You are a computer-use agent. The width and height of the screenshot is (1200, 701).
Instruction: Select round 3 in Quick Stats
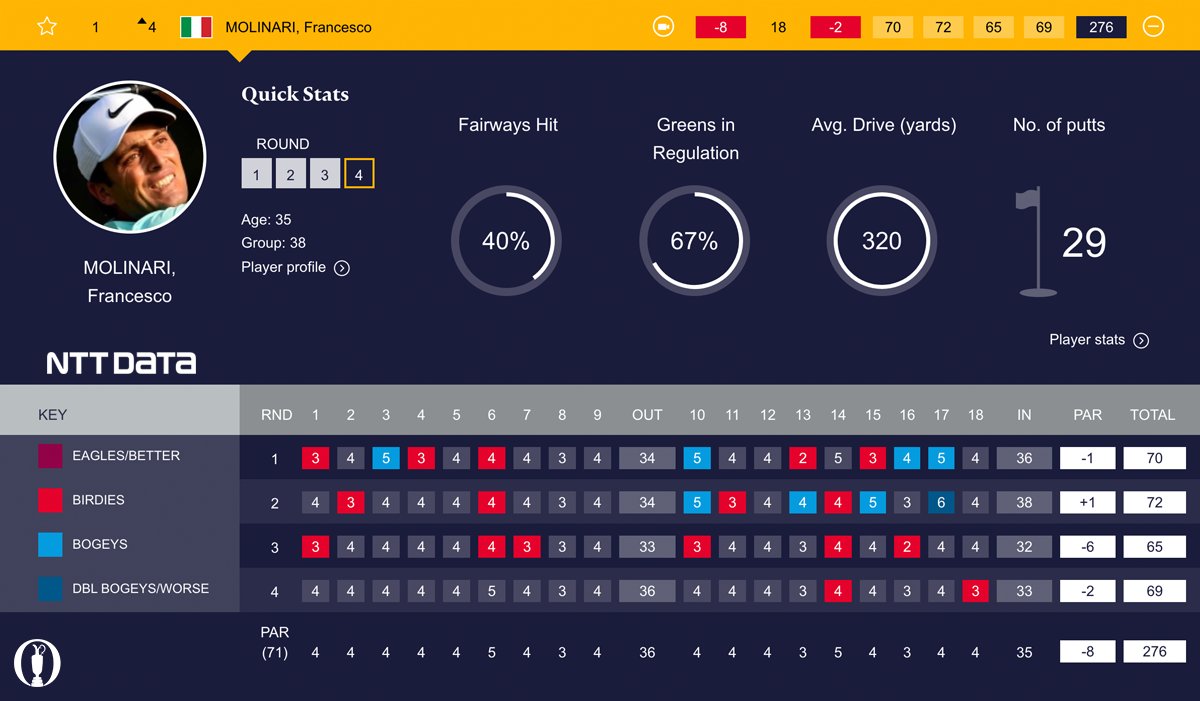click(x=324, y=174)
